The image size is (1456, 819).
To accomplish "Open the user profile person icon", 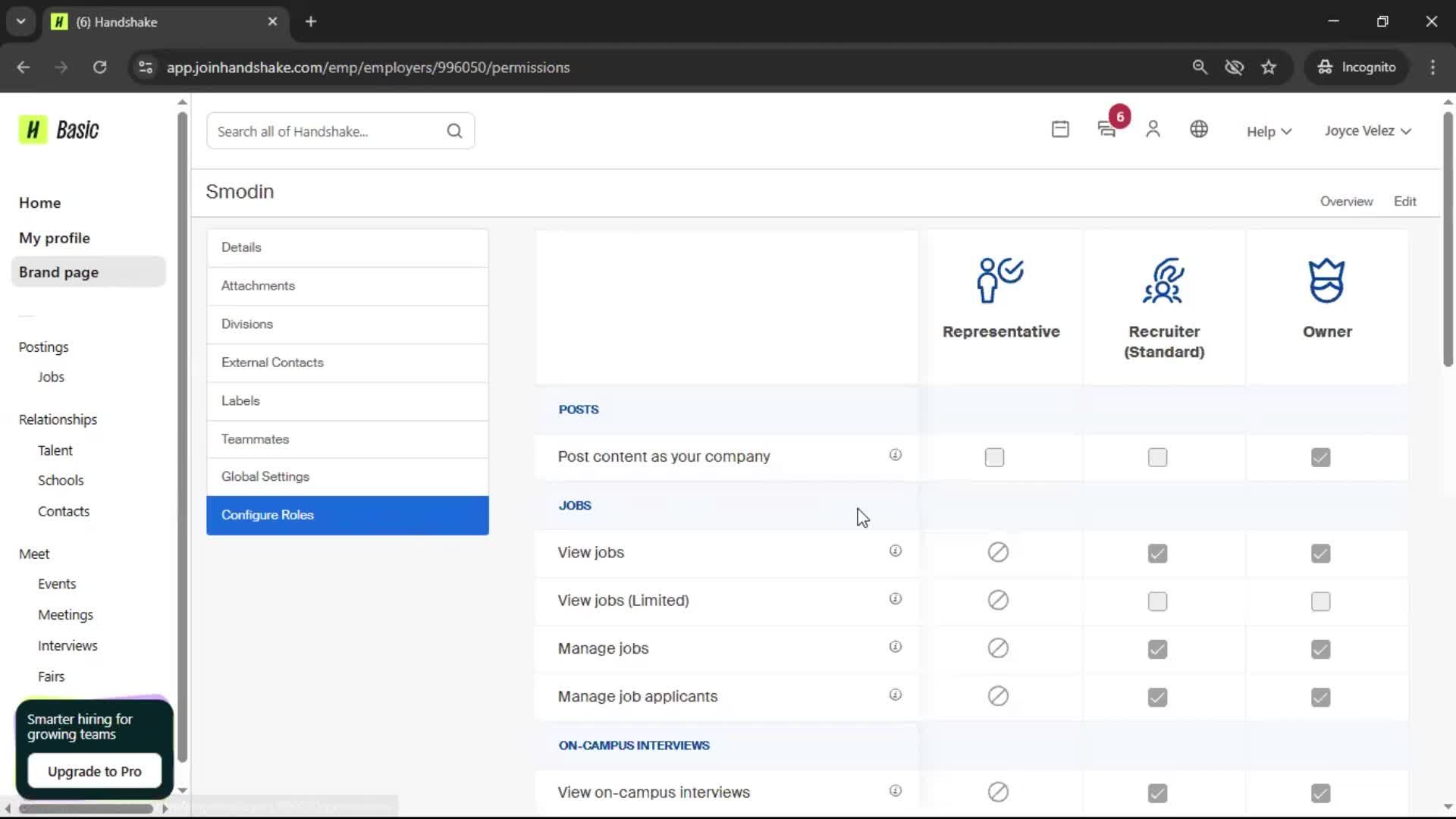I will click(1153, 130).
